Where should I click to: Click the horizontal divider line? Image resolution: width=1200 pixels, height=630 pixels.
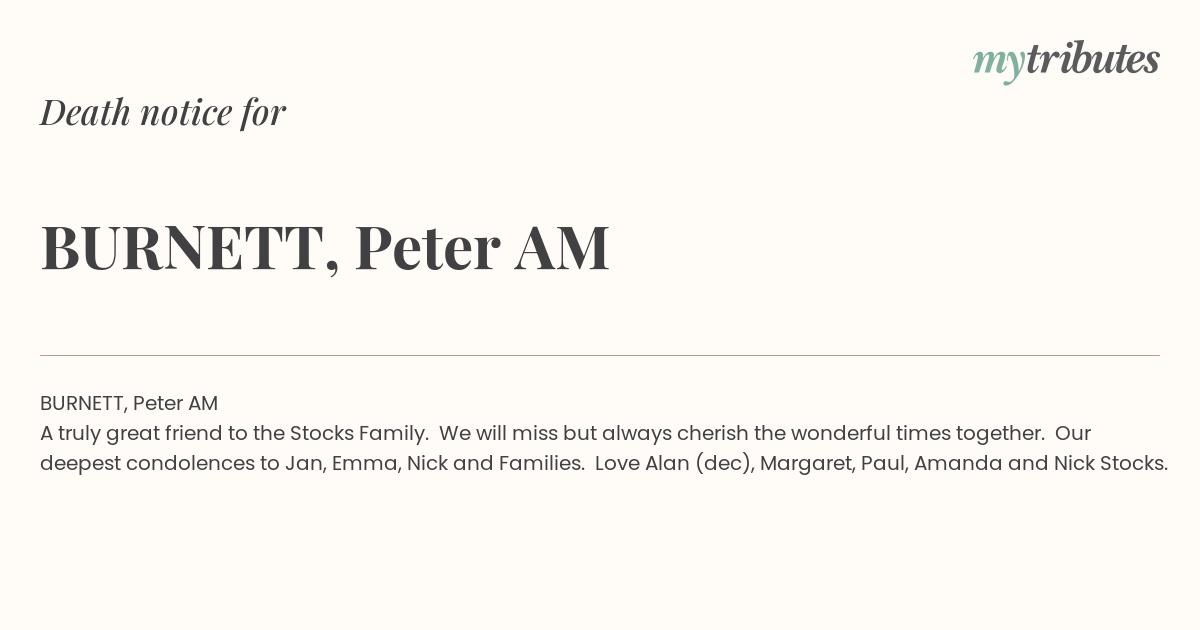pos(600,355)
